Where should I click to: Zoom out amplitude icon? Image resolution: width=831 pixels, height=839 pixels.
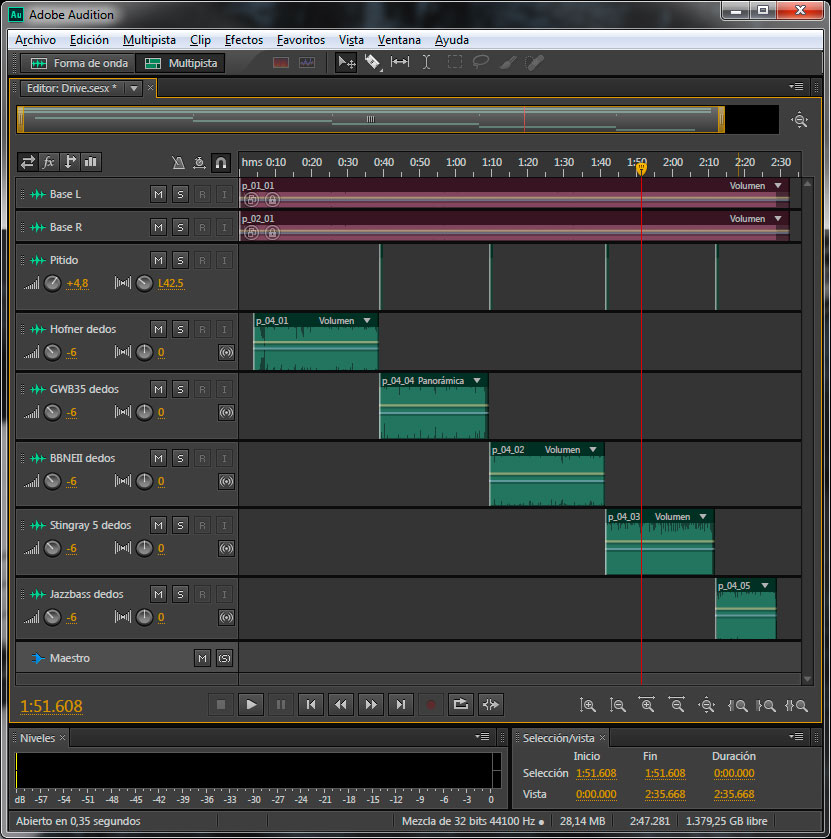[x=617, y=705]
